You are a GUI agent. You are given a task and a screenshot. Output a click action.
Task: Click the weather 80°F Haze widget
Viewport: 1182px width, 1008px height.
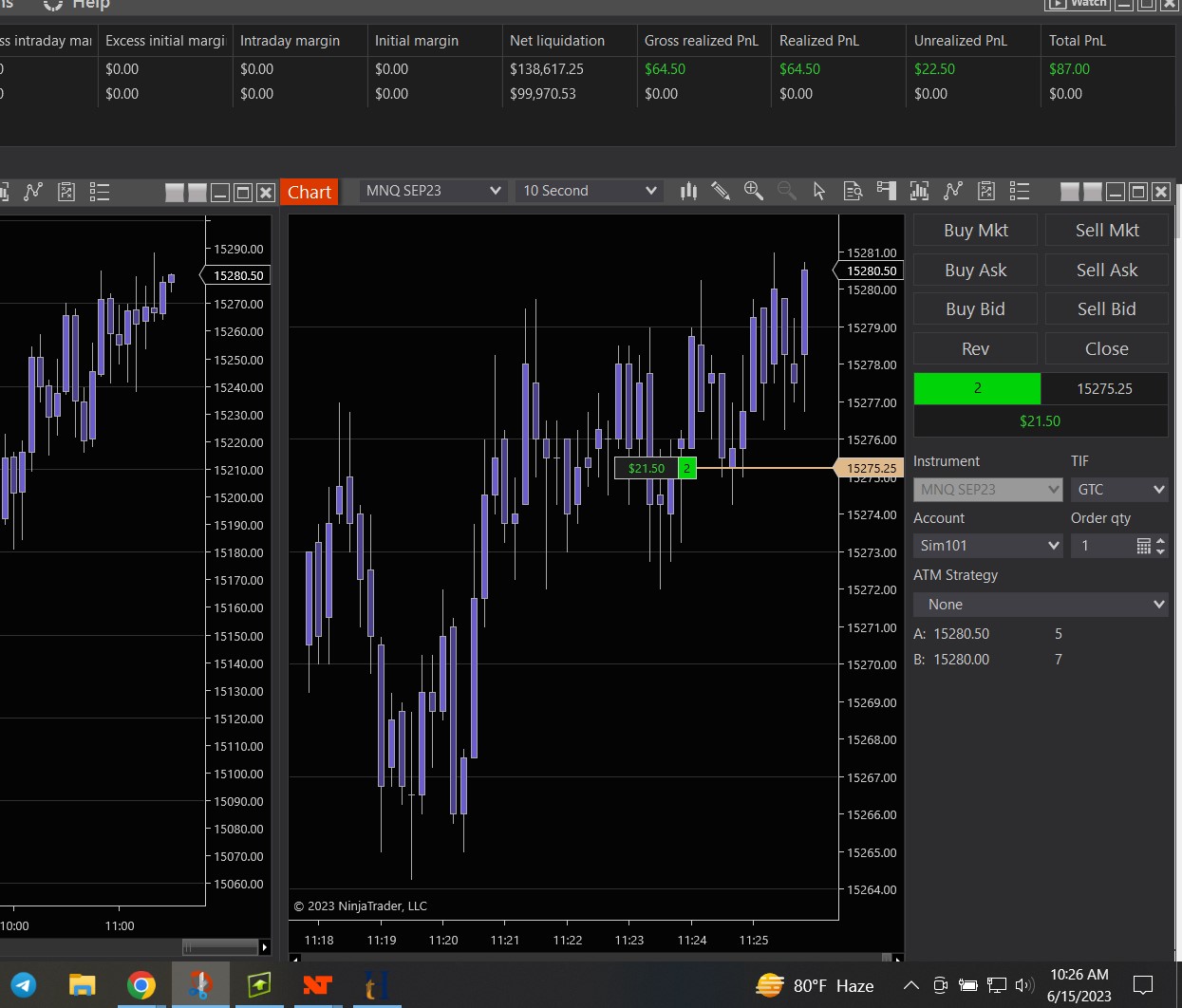click(815, 985)
